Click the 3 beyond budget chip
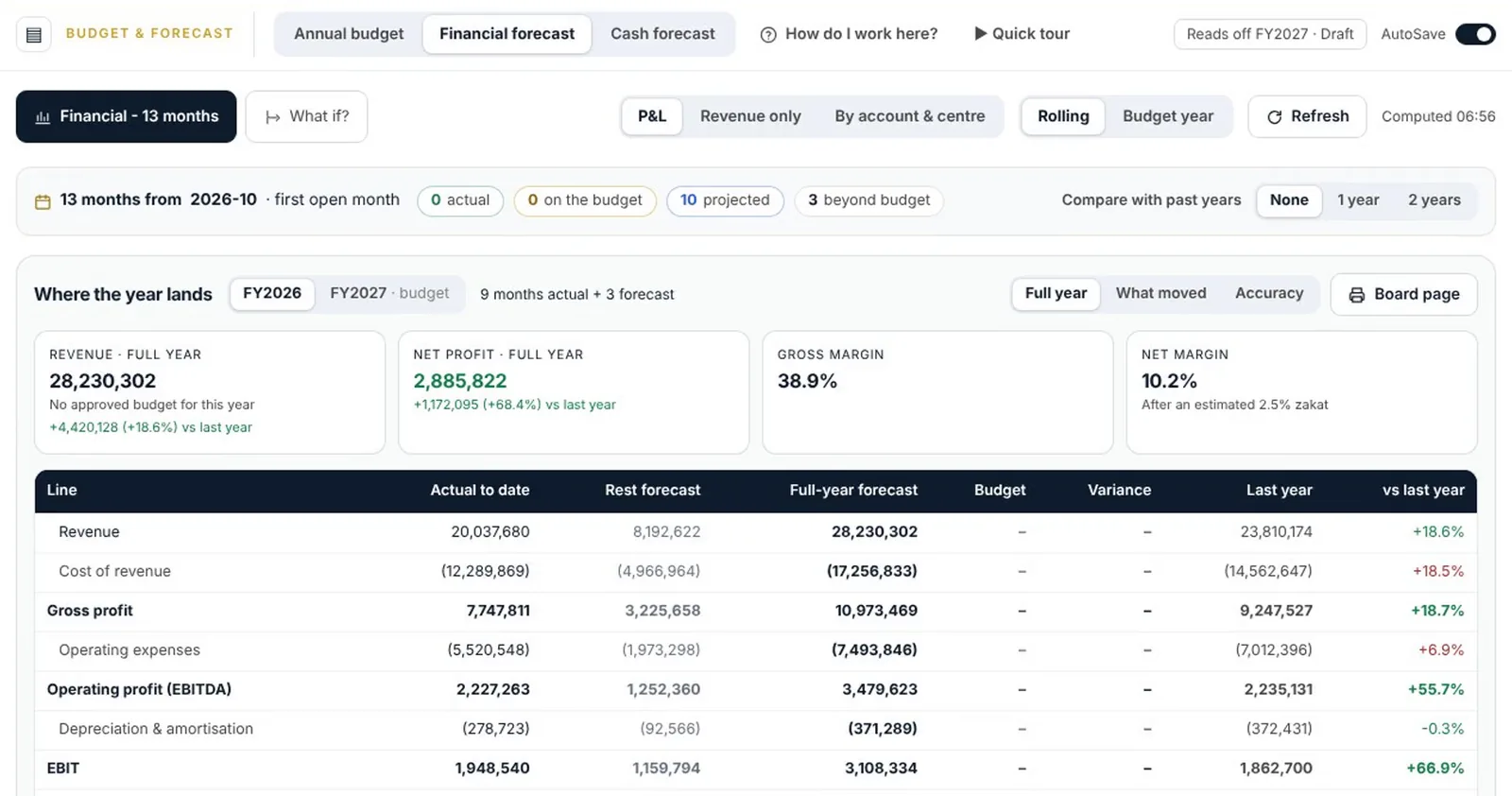This screenshot has width=1512, height=796. (869, 200)
